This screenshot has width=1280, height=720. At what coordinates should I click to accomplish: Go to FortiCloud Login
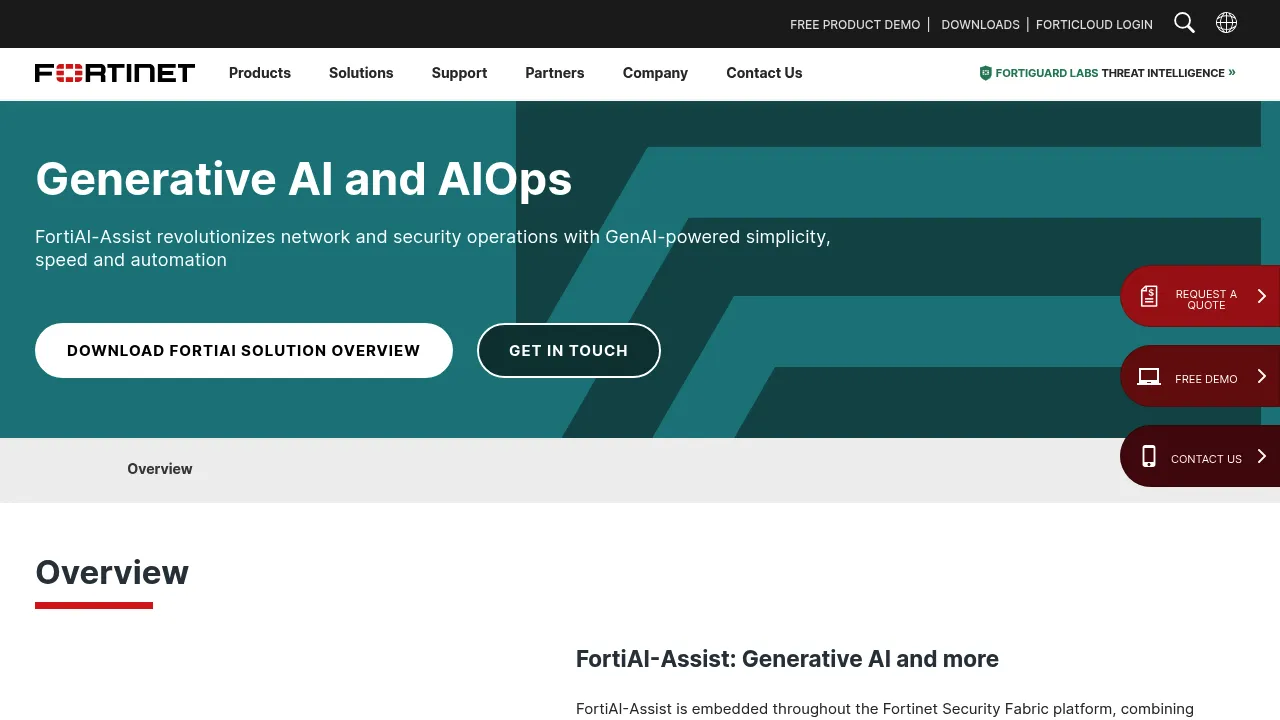[1094, 24]
